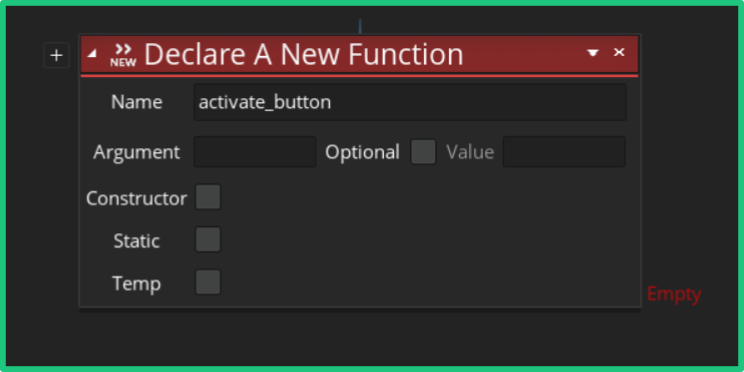The width and height of the screenshot is (744, 372).
Task: Click the plus icon to add an argument
Action: click(56, 56)
